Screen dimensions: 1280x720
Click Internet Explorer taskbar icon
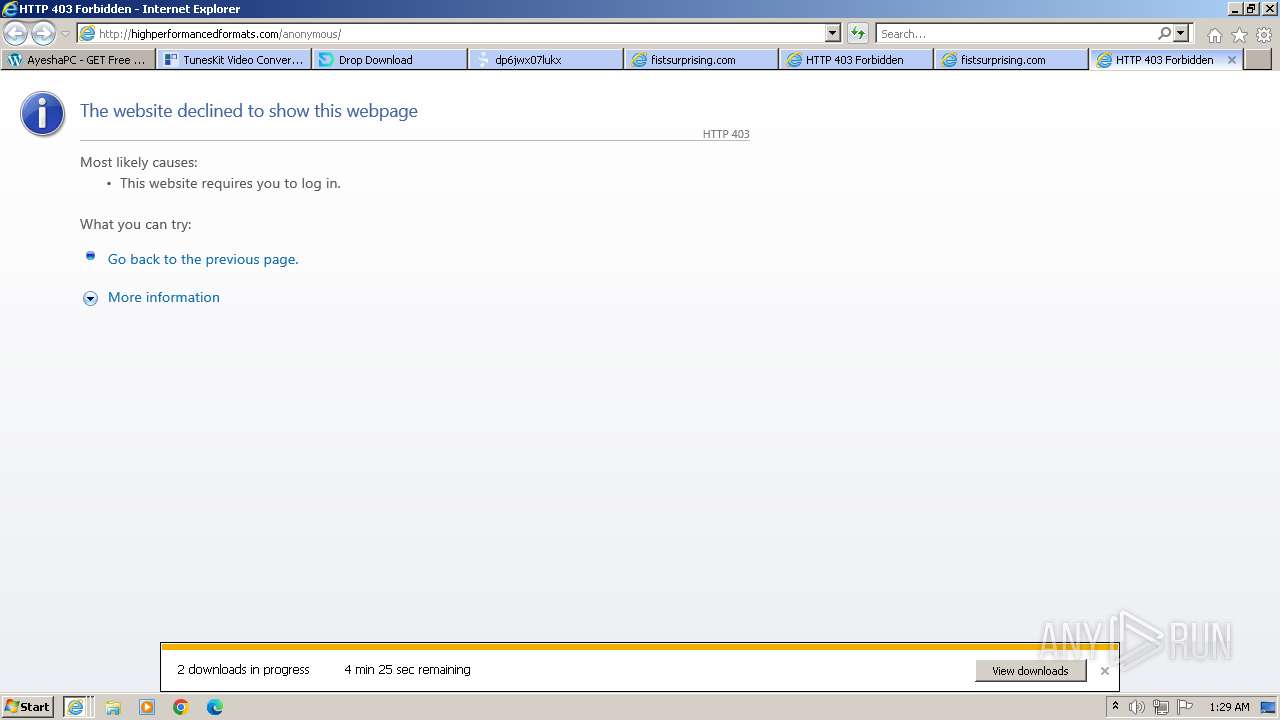[x=77, y=707]
